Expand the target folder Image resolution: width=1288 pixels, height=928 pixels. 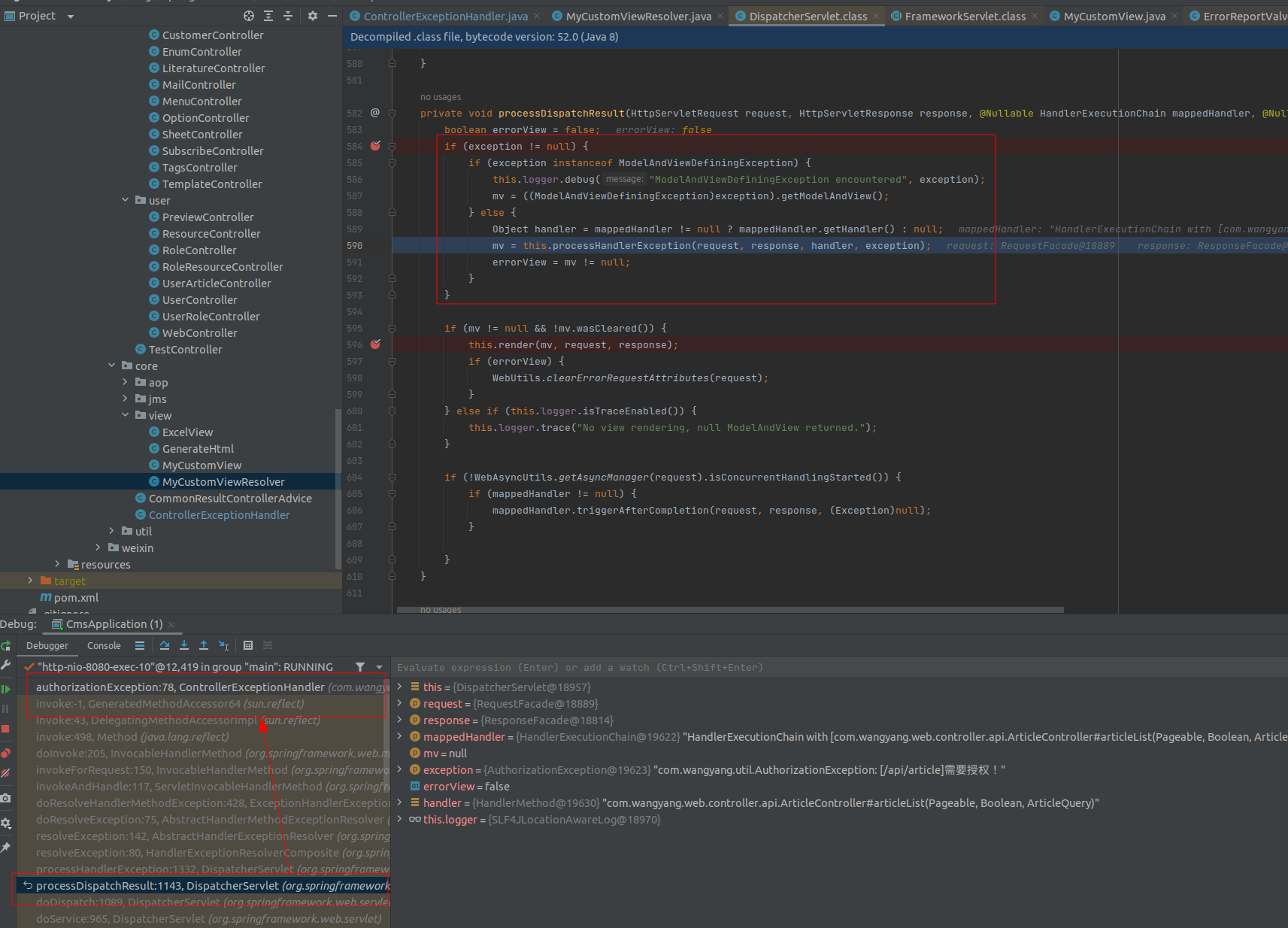30,581
